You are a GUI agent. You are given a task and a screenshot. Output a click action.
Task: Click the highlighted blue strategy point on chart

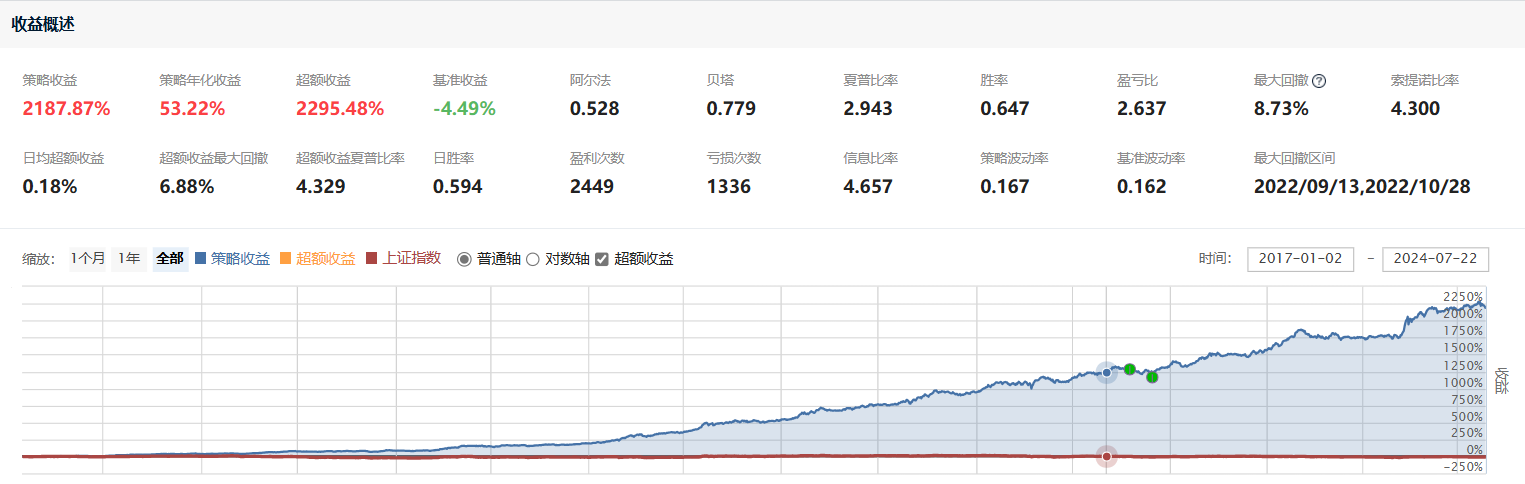[x=1106, y=373]
